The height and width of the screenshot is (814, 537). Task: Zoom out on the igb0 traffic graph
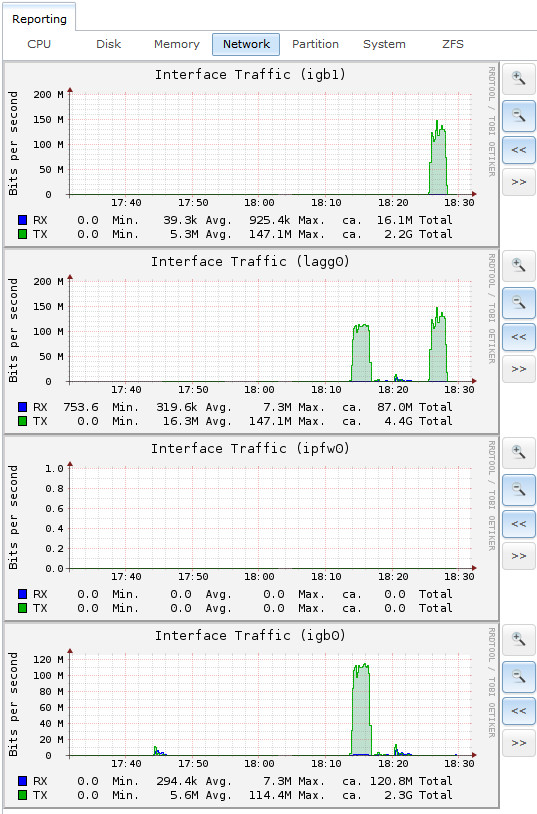[x=518, y=676]
